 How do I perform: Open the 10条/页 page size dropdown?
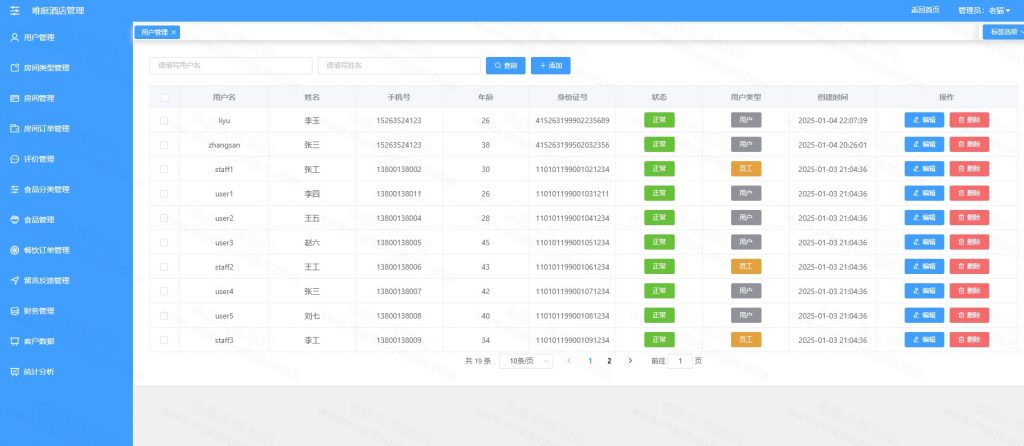pos(526,361)
